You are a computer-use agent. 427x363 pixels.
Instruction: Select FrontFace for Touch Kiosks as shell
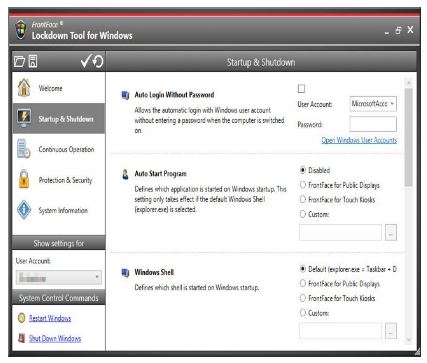tap(303, 298)
